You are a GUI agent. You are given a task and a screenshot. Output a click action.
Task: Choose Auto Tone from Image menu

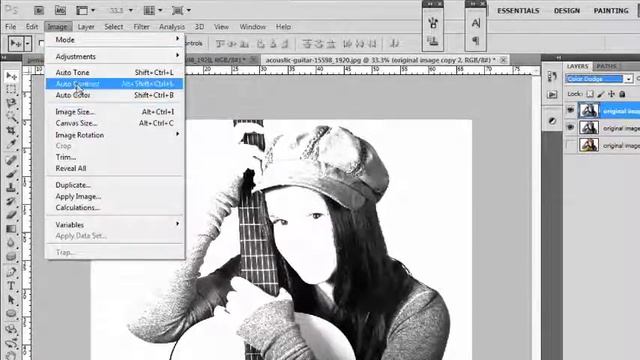point(115,72)
